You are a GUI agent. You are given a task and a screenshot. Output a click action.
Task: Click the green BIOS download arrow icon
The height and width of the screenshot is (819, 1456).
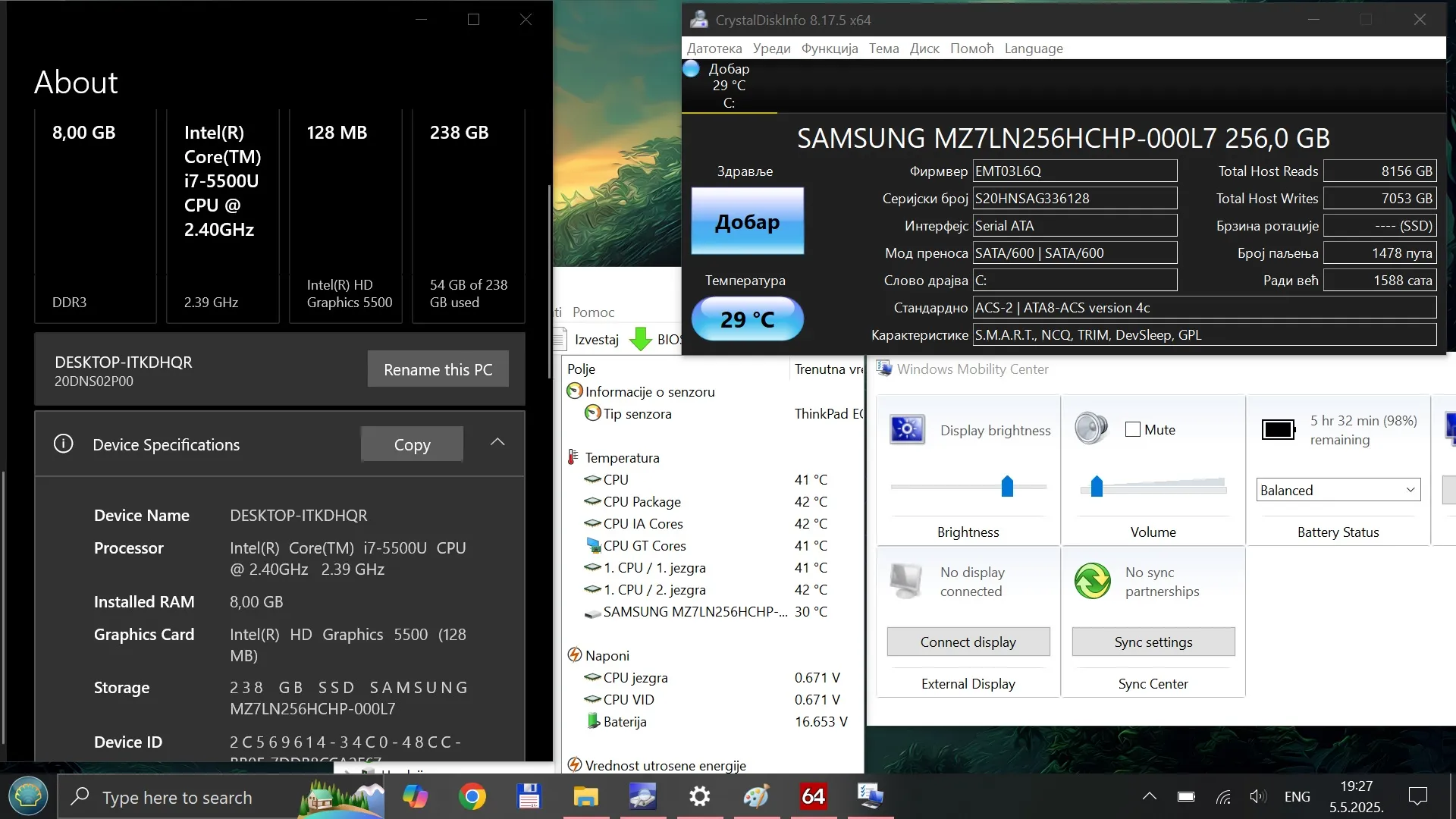641,339
